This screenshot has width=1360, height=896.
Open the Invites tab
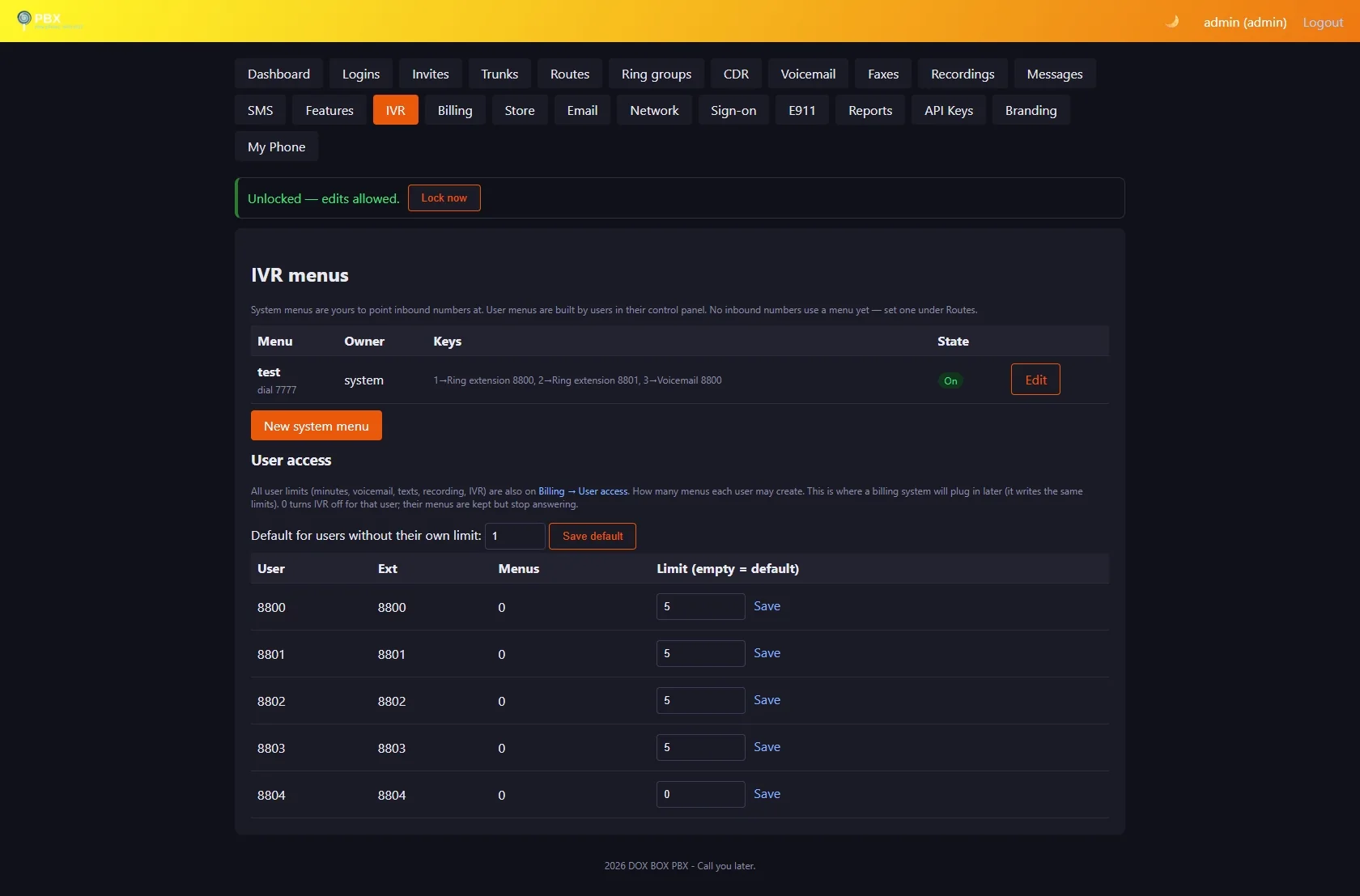(431, 74)
